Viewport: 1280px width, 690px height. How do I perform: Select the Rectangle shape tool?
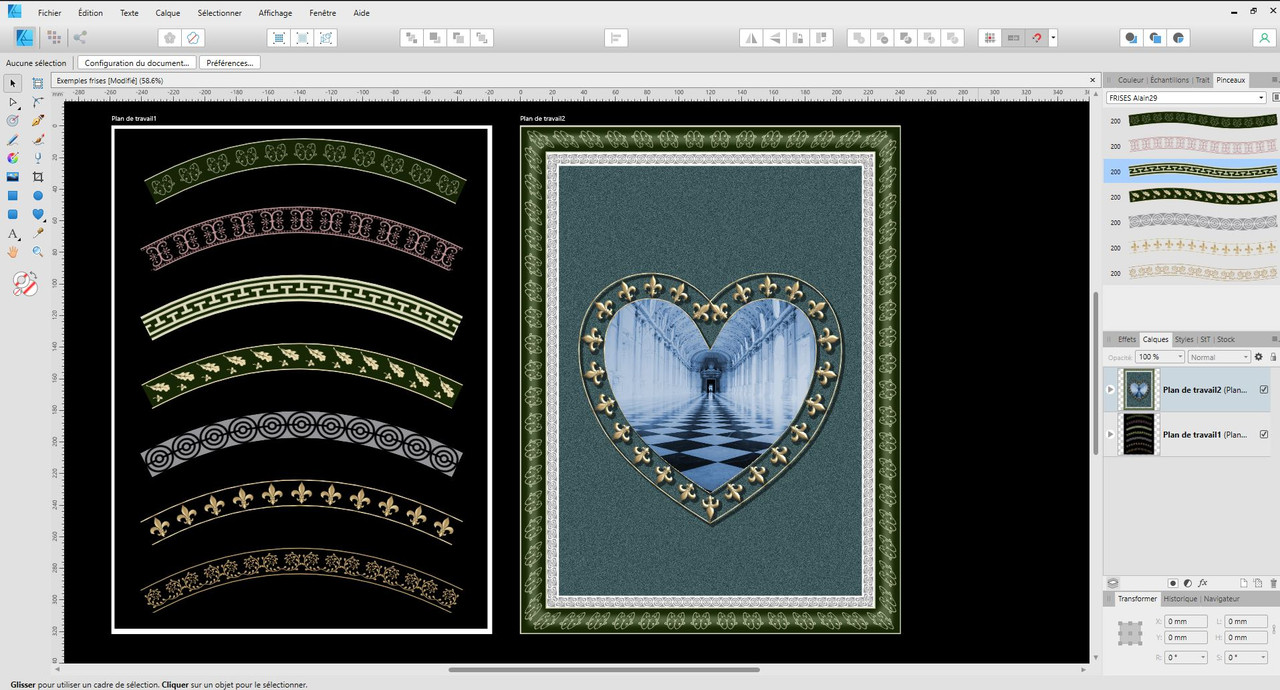point(13,196)
